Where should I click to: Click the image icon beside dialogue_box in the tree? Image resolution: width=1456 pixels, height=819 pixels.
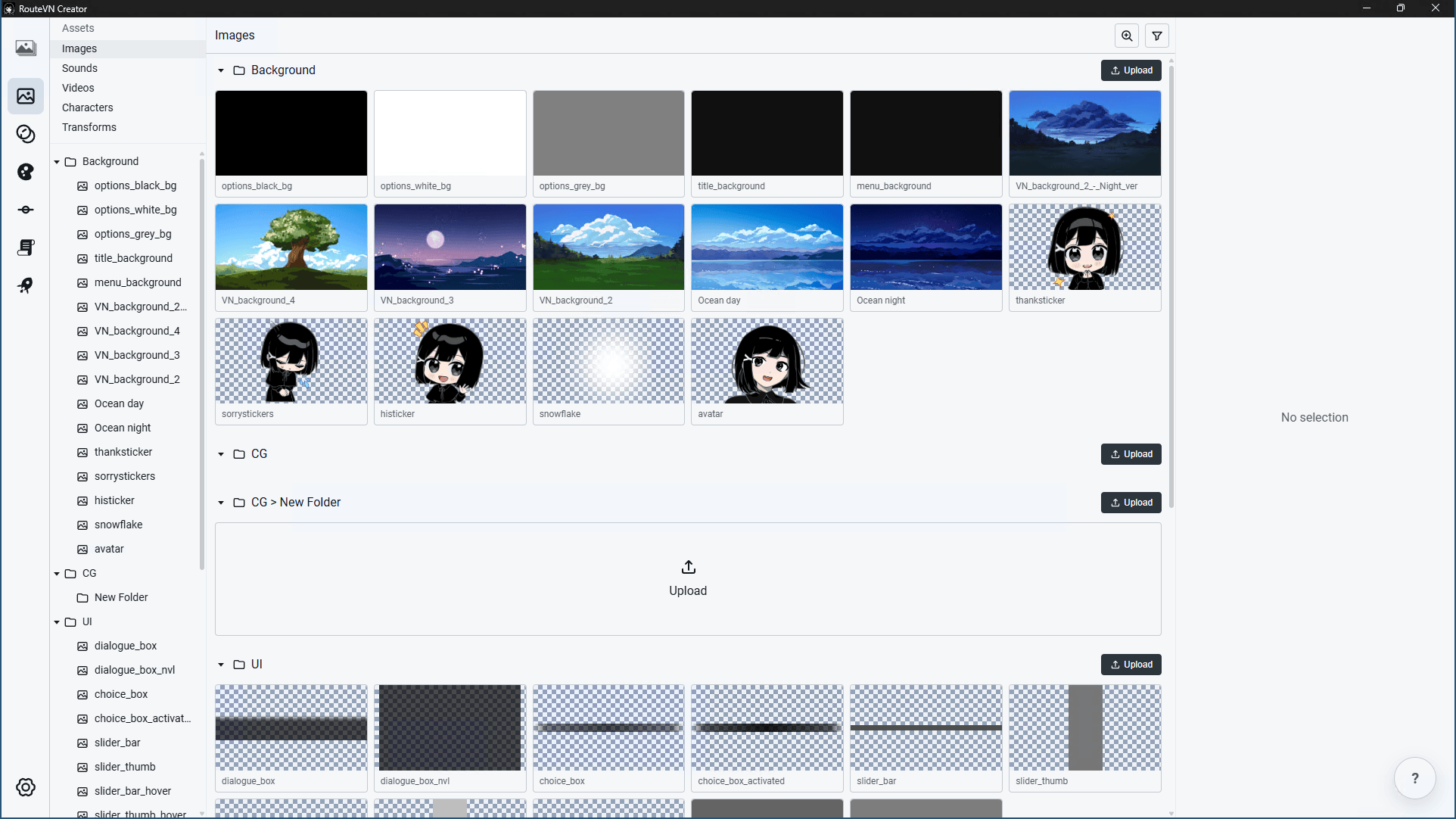82,646
